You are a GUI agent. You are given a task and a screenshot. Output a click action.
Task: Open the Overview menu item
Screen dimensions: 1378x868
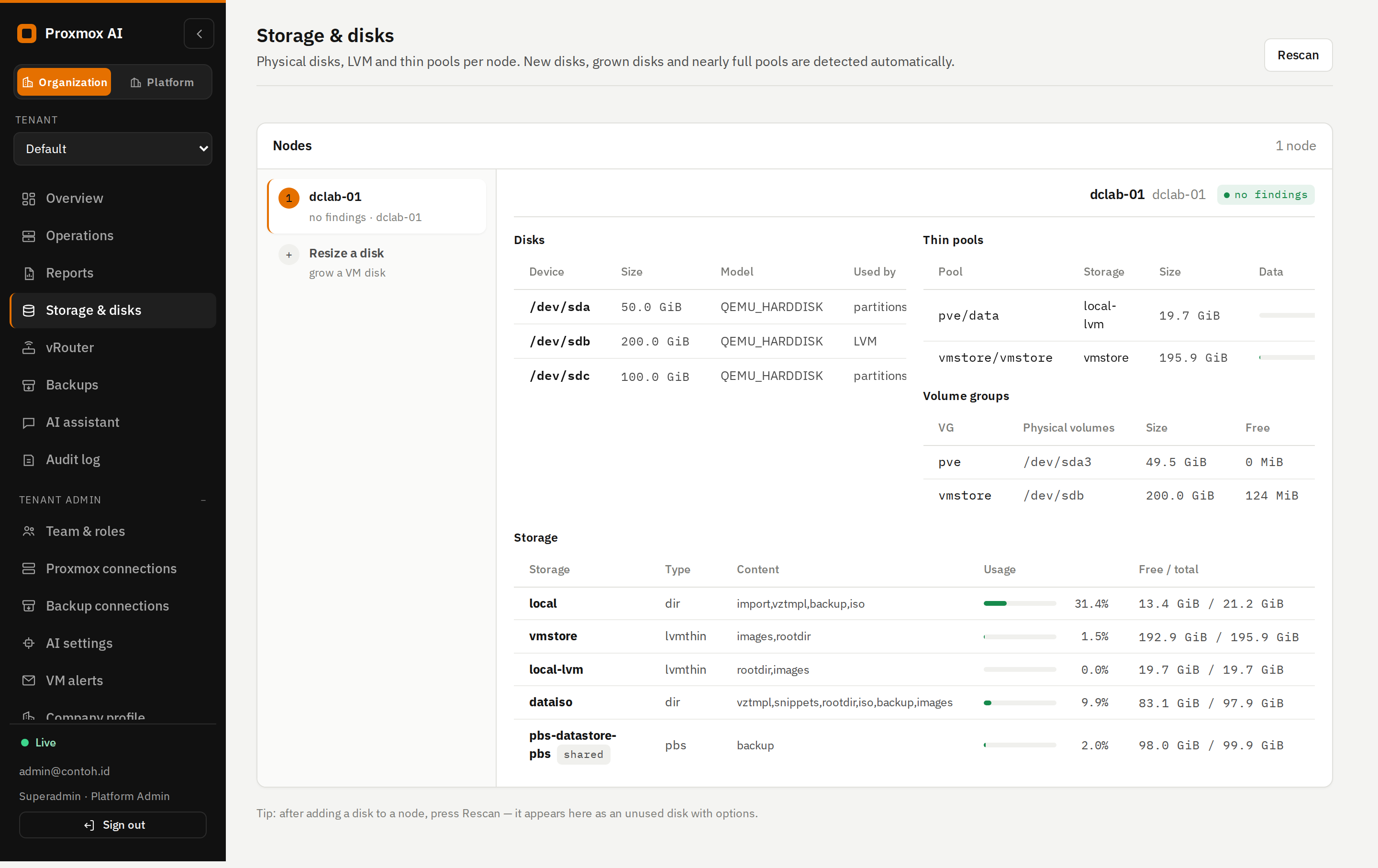(113, 199)
